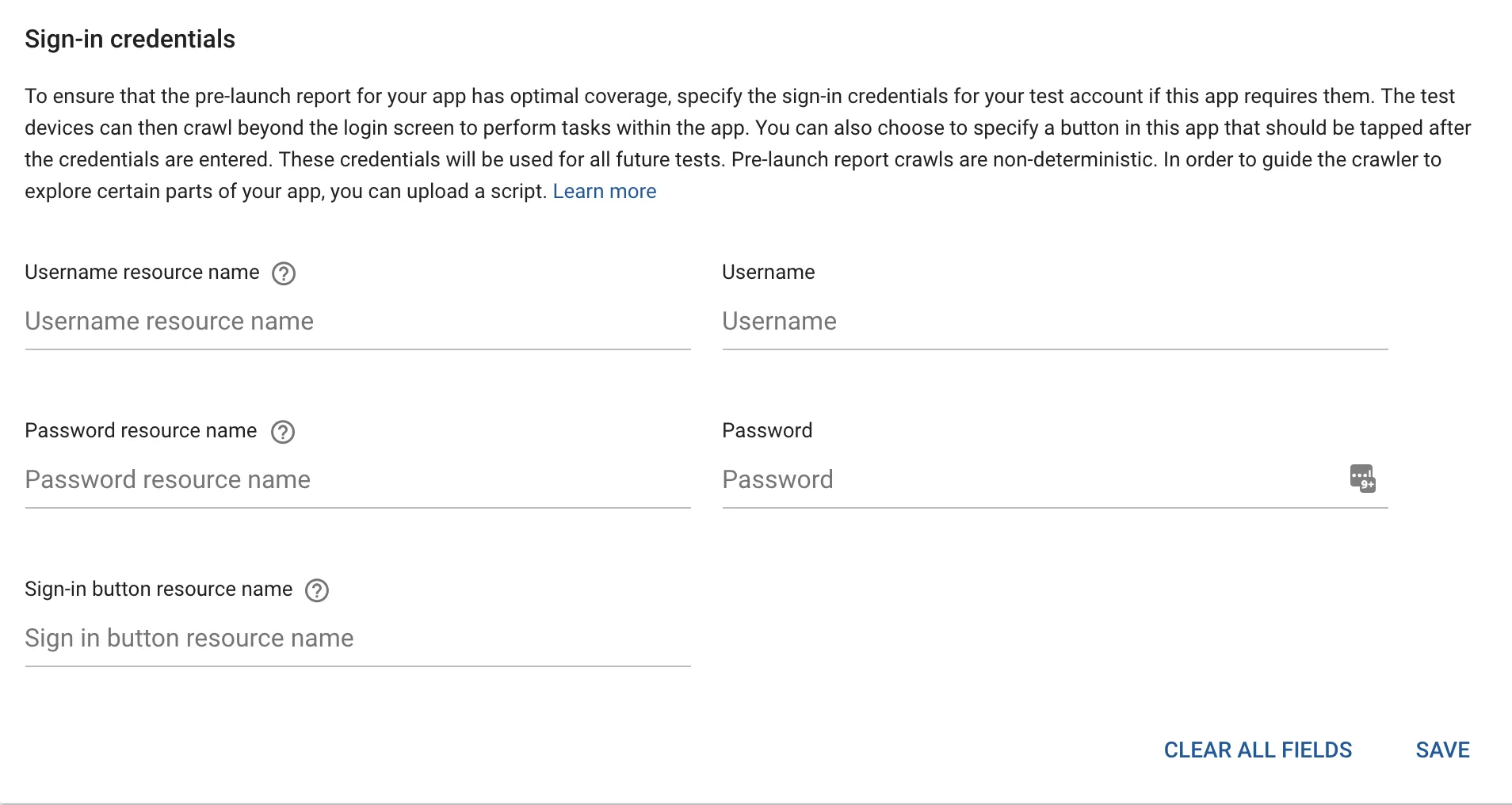
Task: Click the "Sign-in credentials" heading
Action: [130, 40]
